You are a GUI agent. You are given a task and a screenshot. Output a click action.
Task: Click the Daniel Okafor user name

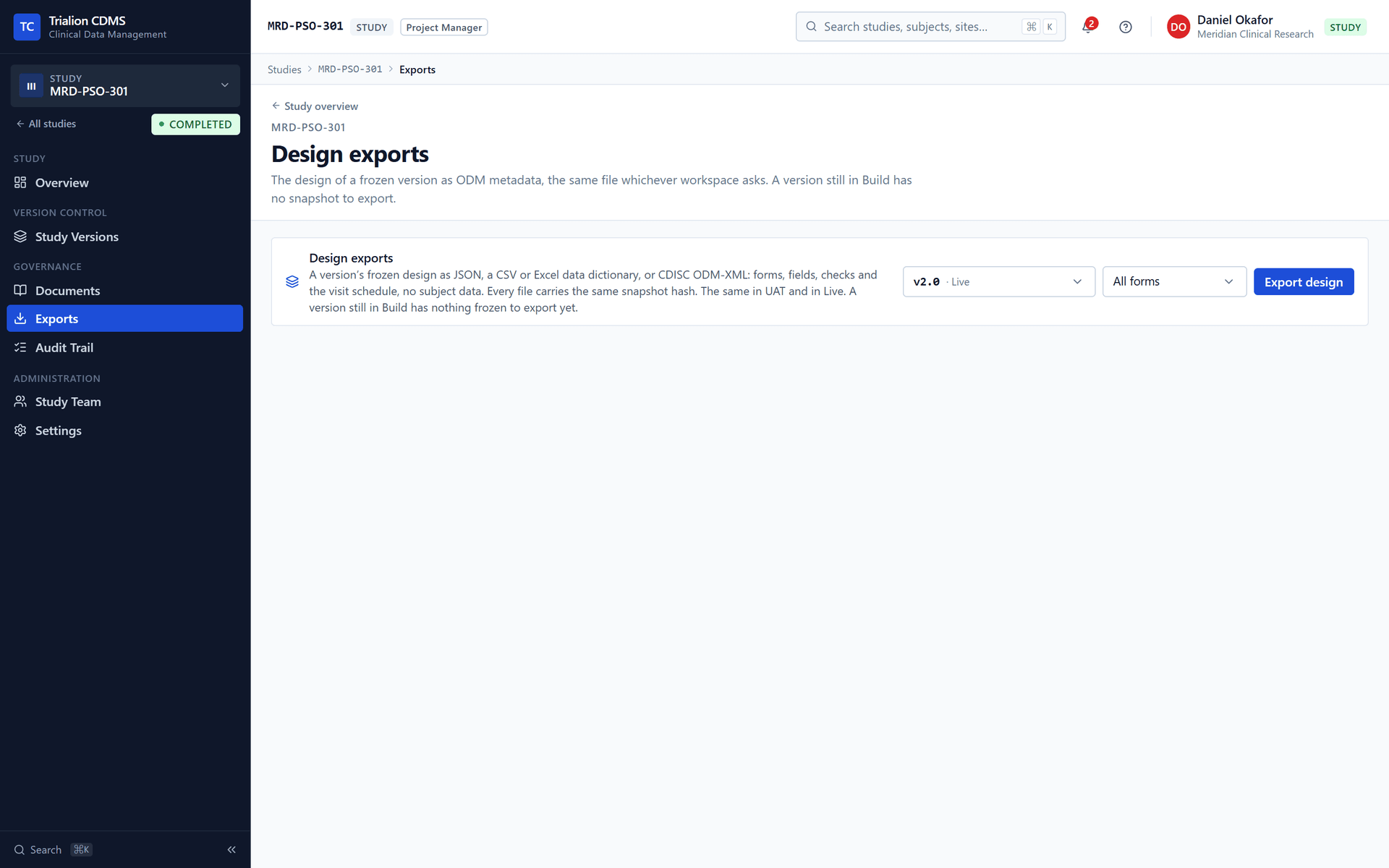tap(1234, 20)
